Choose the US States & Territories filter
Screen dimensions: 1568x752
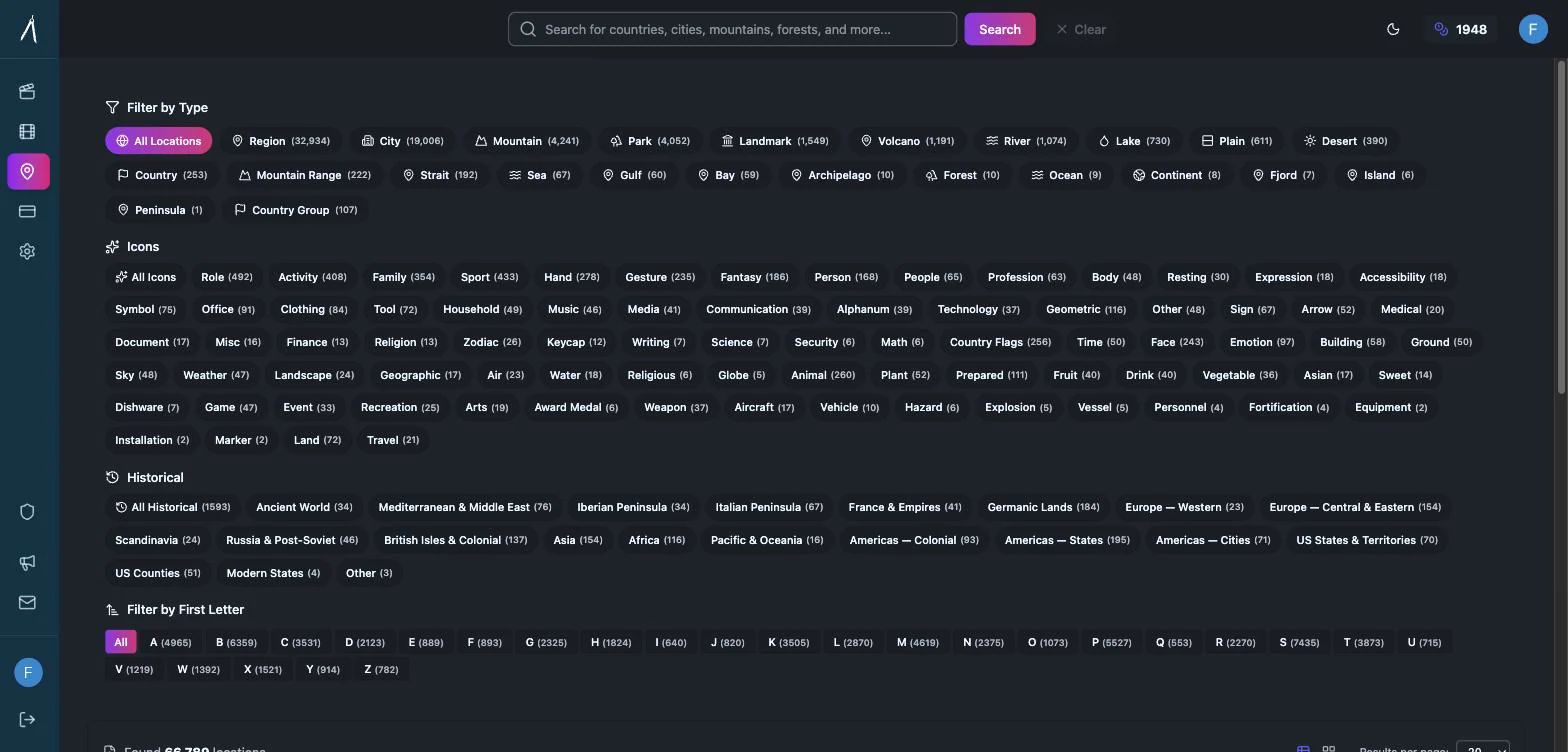(x=1367, y=540)
